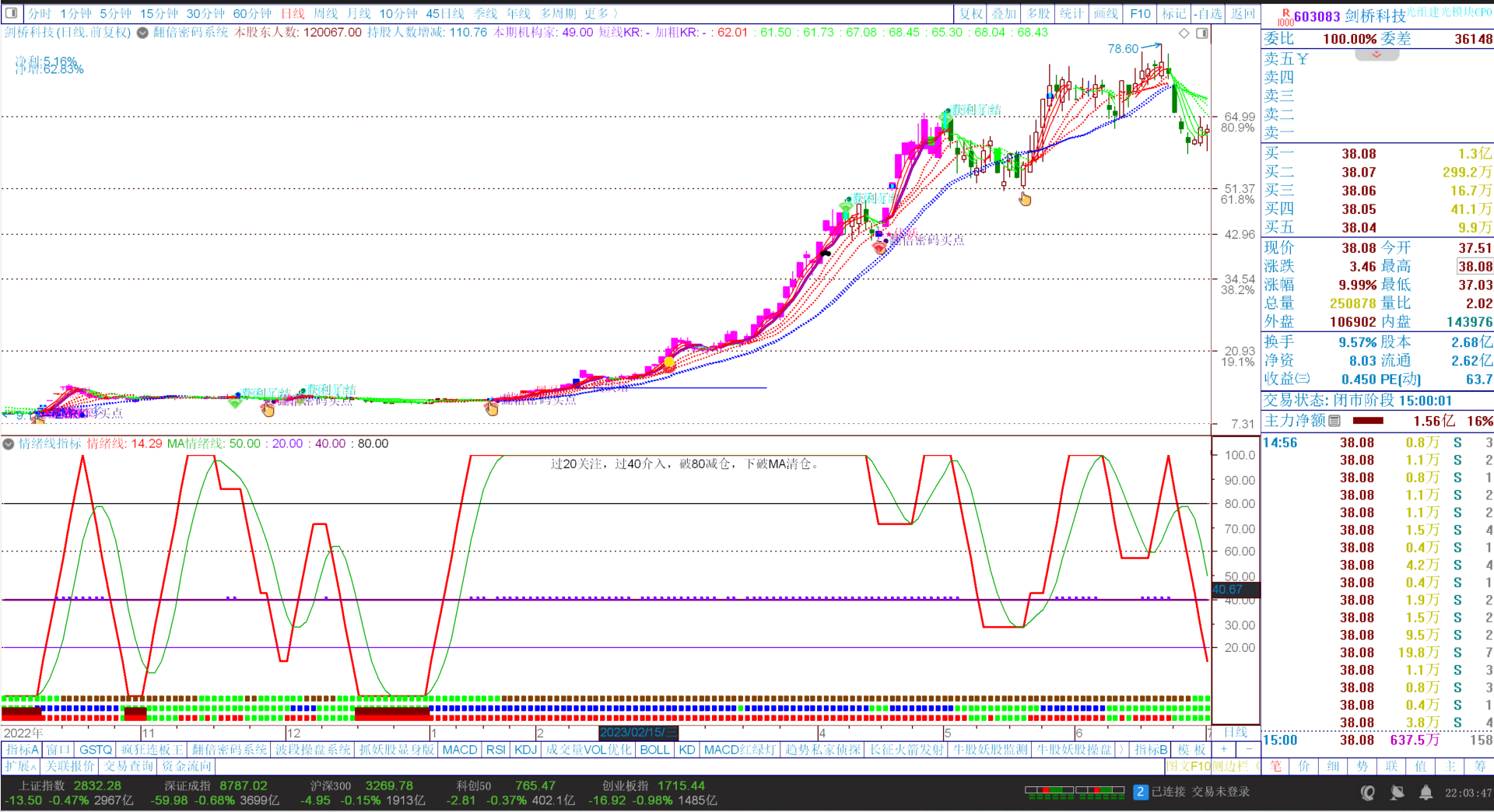This screenshot has height=812, width=1494.
Task: Click the 日线 period label beside timeline
Action: [1236, 733]
